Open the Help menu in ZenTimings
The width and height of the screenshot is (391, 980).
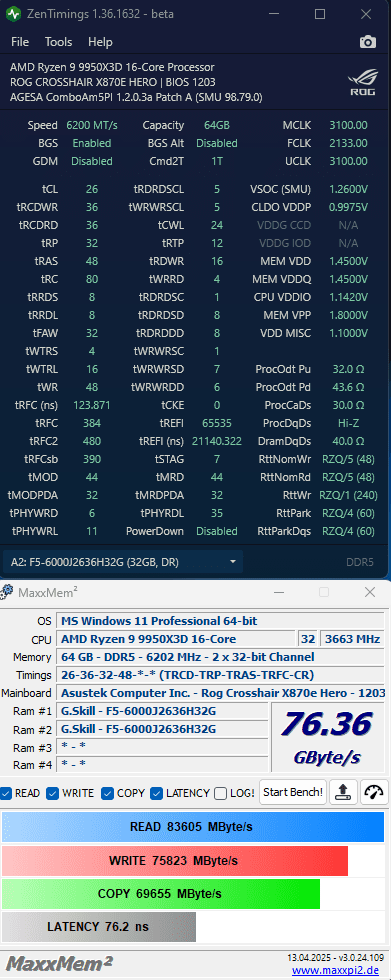(x=100, y=42)
